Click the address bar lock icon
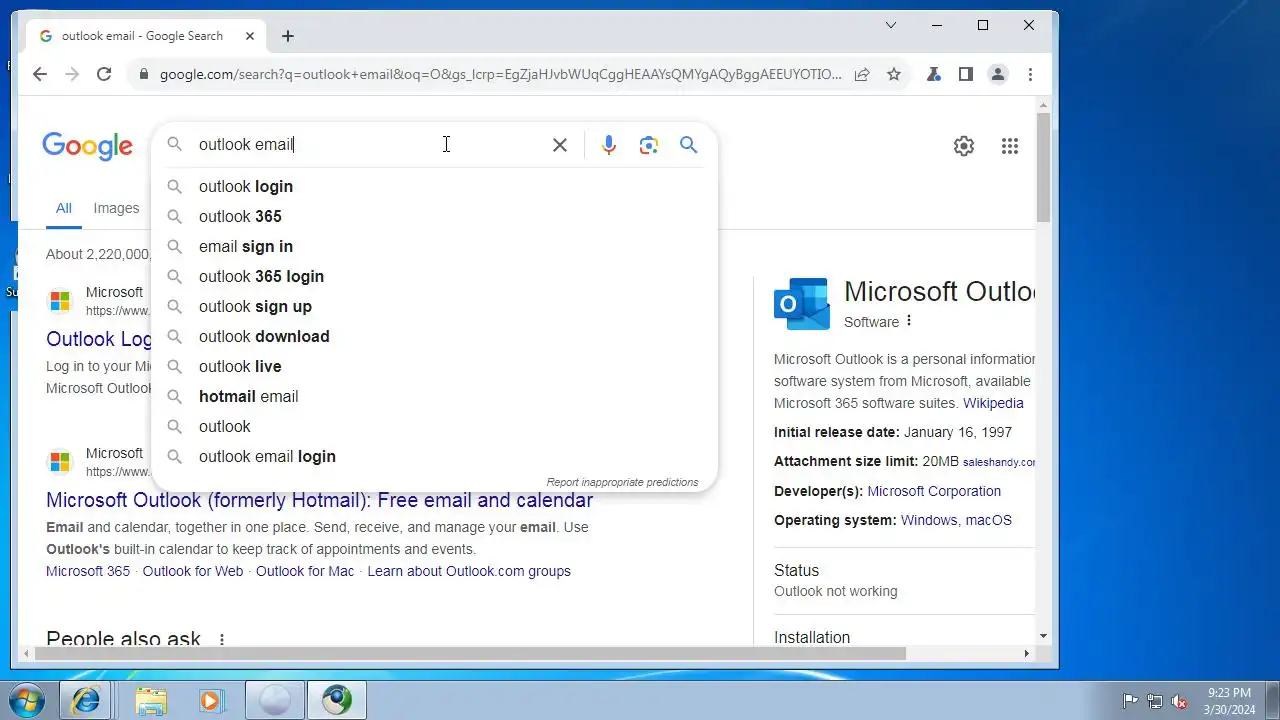The width and height of the screenshot is (1280, 720). coord(144,74)
